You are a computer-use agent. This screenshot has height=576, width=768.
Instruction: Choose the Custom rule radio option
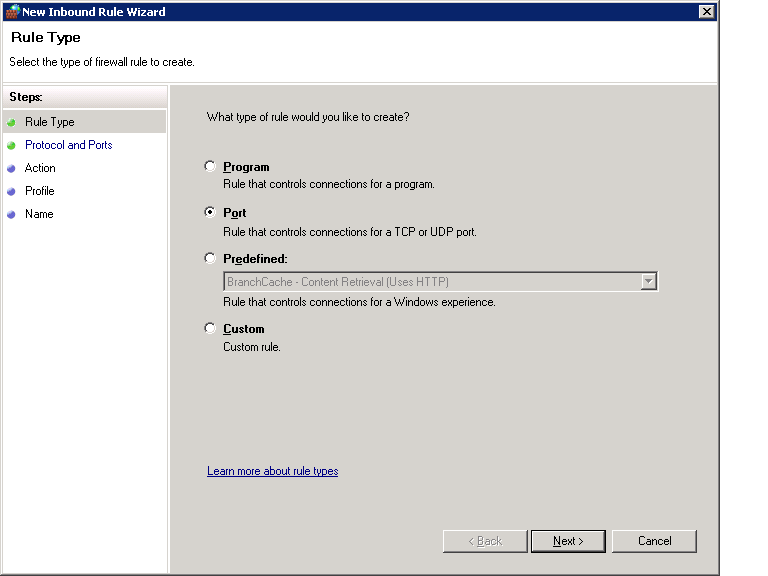[x=210, y=328]
